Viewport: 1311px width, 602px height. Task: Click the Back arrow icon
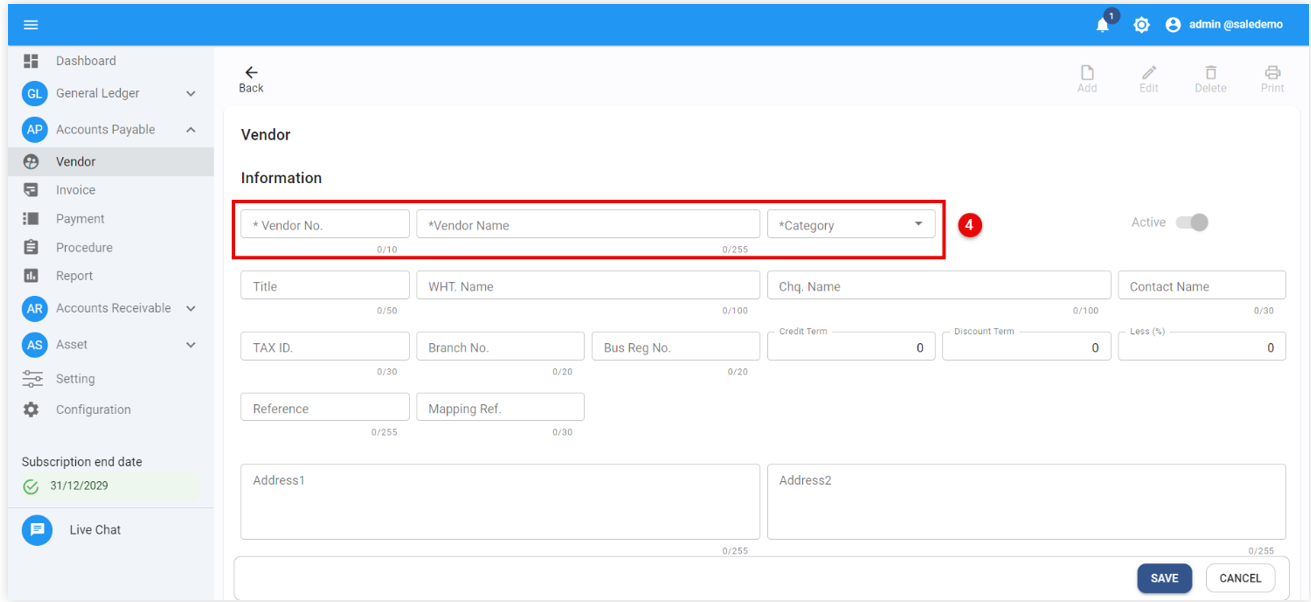251,73
